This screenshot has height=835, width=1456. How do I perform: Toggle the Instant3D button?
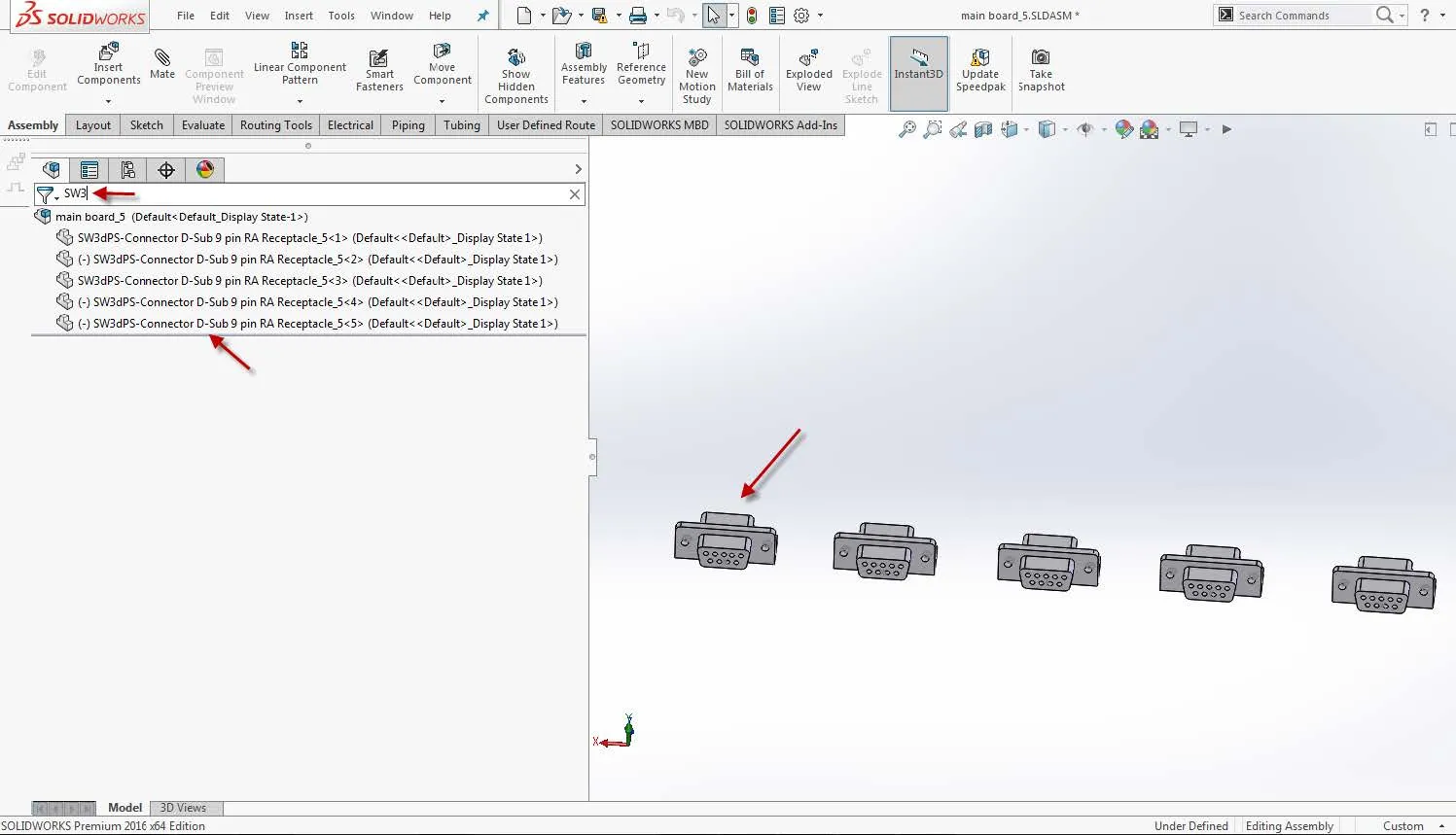[918, 73]
